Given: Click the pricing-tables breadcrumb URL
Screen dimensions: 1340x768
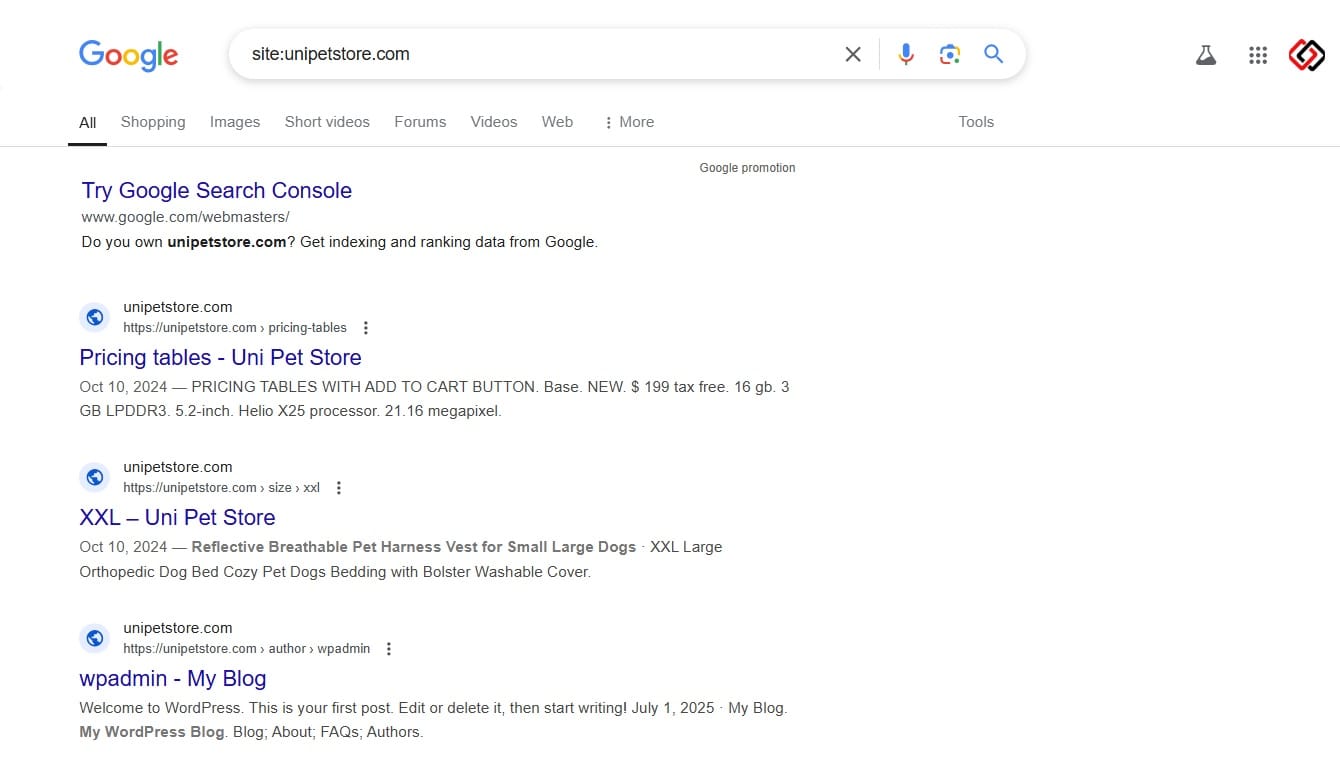Looking at the screenshot, I should 235,328.
